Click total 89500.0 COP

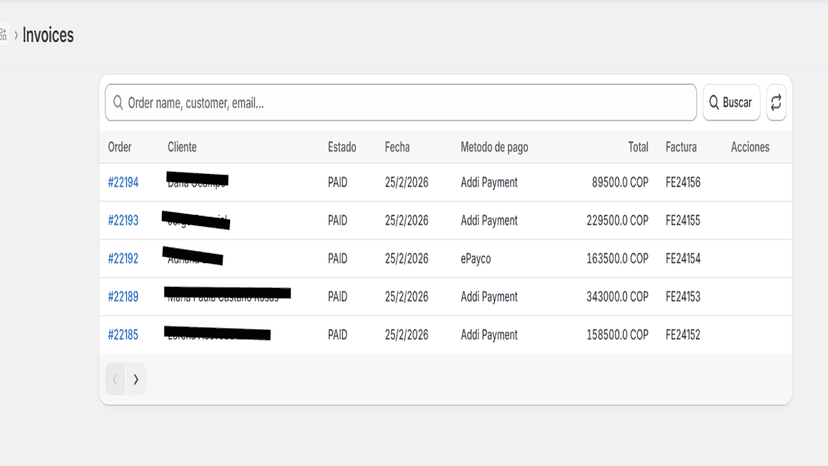[x=620, y=182]
